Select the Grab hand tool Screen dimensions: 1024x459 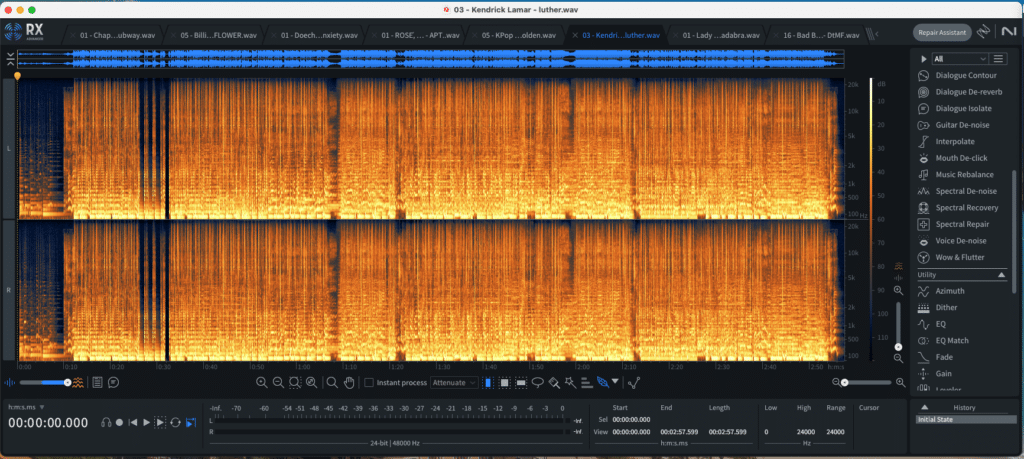(349, 383)
